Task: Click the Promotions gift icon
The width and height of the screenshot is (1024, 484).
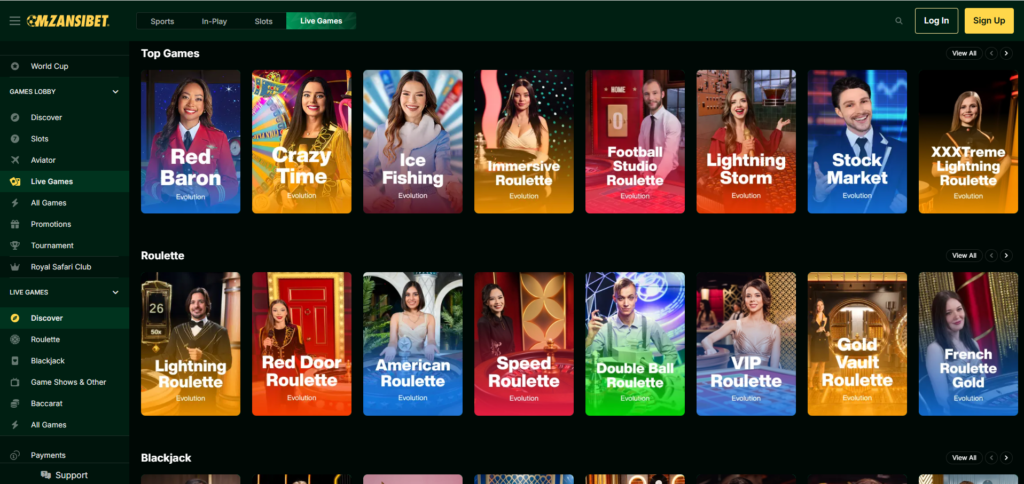Action: pos(16,224)
